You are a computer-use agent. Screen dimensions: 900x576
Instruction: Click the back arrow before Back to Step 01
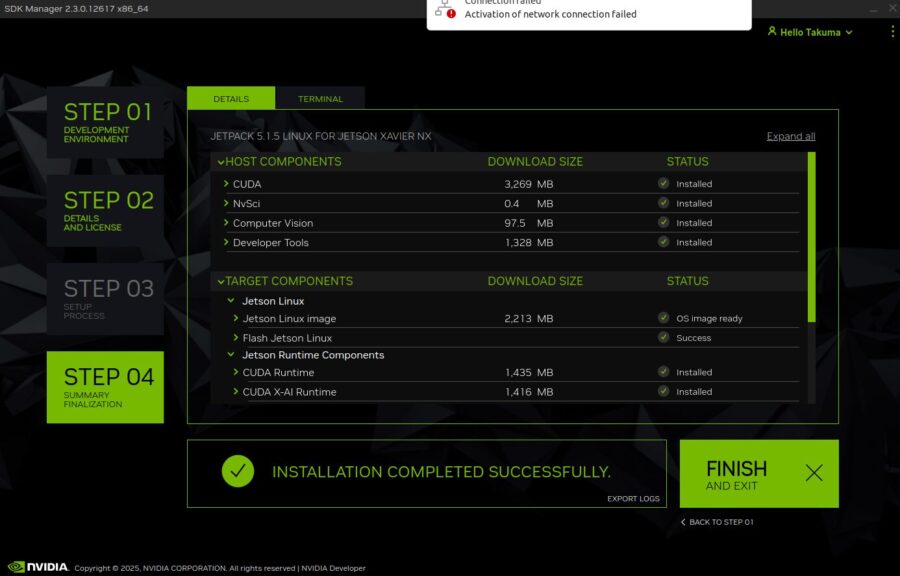pyautogui.click(x=683, y=522)
